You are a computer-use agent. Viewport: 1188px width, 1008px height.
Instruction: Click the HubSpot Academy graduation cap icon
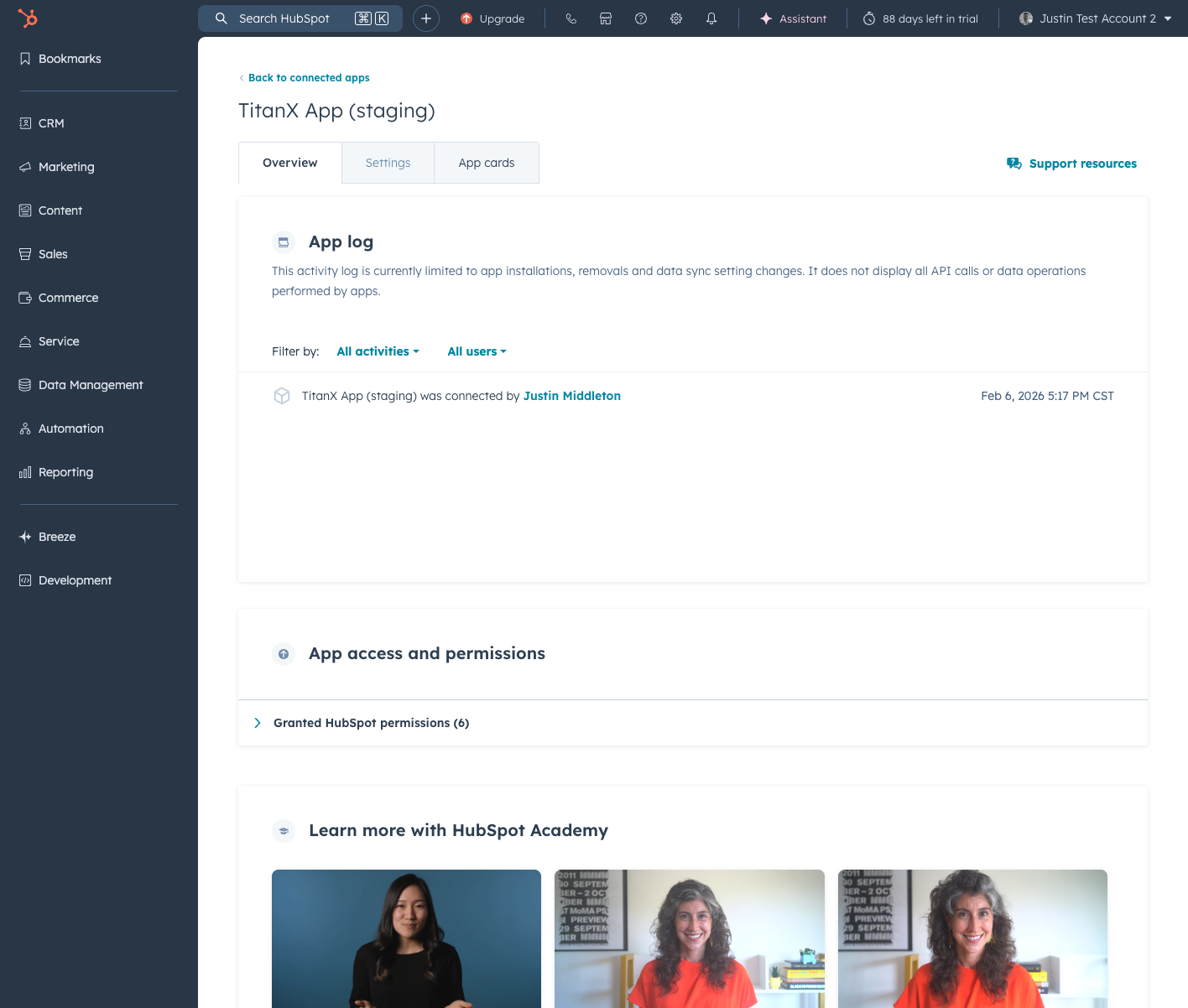point(284,831)
